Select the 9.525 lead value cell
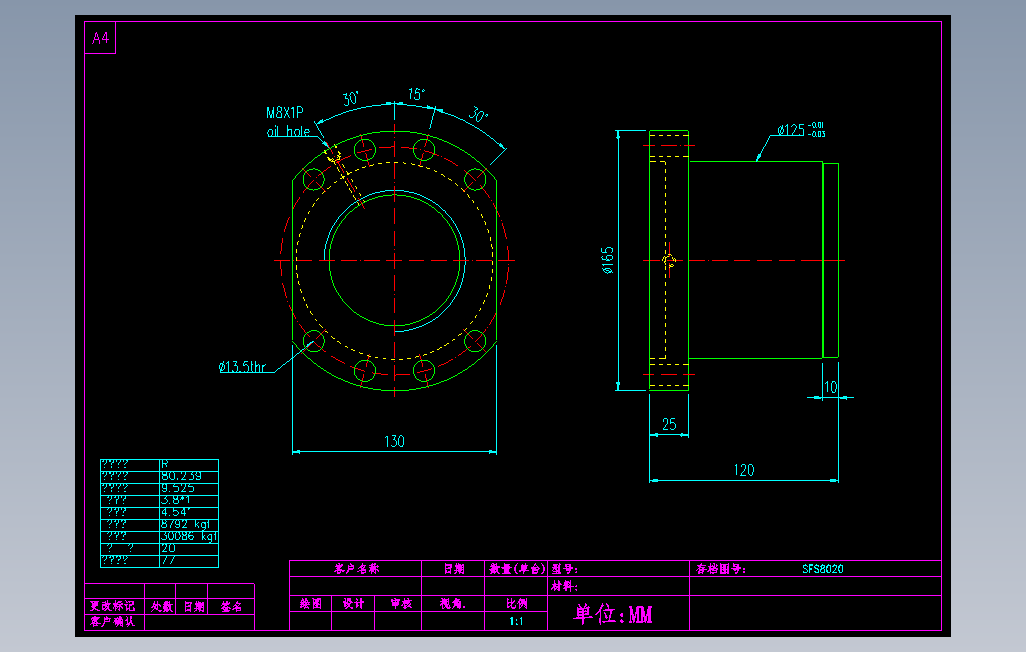 click(180, 488)
